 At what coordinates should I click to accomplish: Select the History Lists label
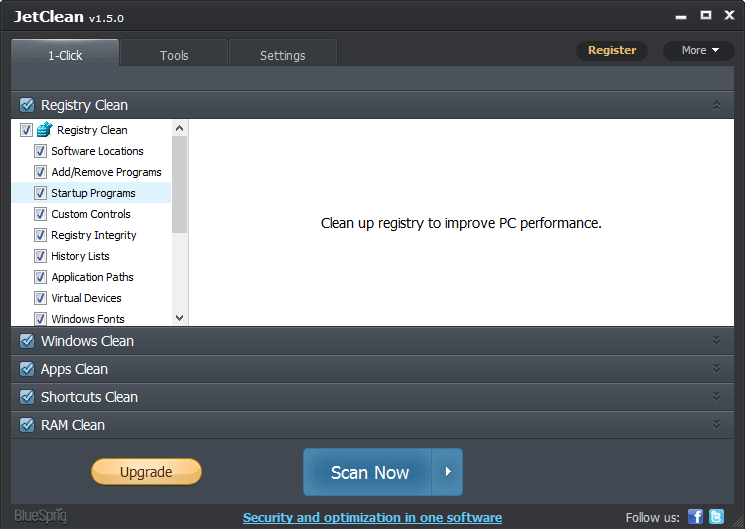point(80,256)
